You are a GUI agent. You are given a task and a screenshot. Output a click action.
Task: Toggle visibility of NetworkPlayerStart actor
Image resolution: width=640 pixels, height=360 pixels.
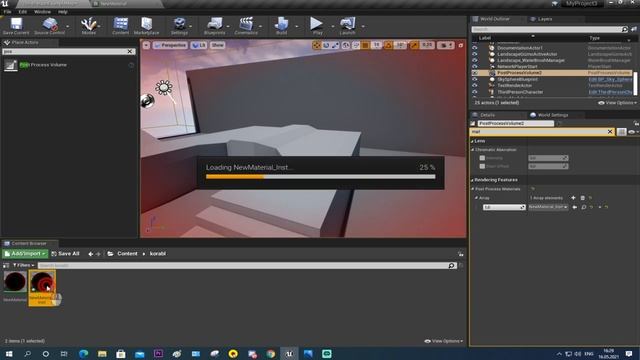click(475, 67)
